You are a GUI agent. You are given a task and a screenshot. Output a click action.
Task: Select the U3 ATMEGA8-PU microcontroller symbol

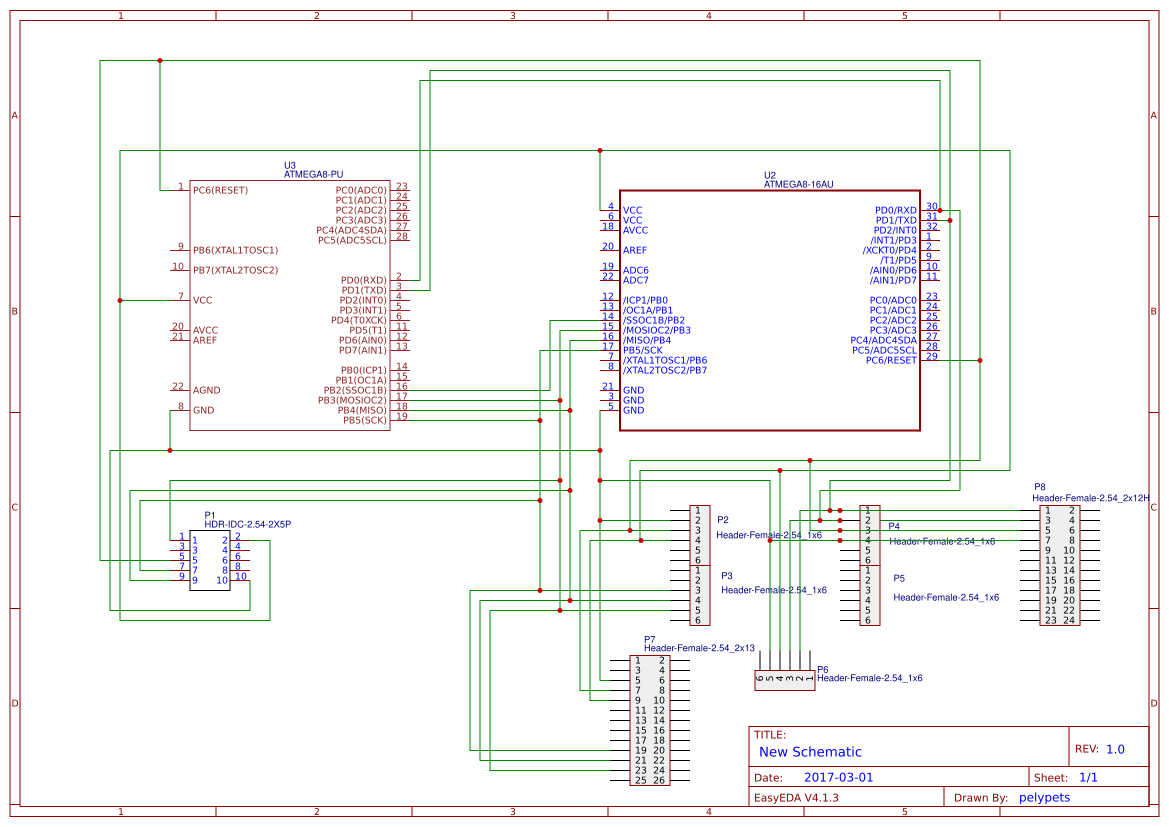(290, 300)
